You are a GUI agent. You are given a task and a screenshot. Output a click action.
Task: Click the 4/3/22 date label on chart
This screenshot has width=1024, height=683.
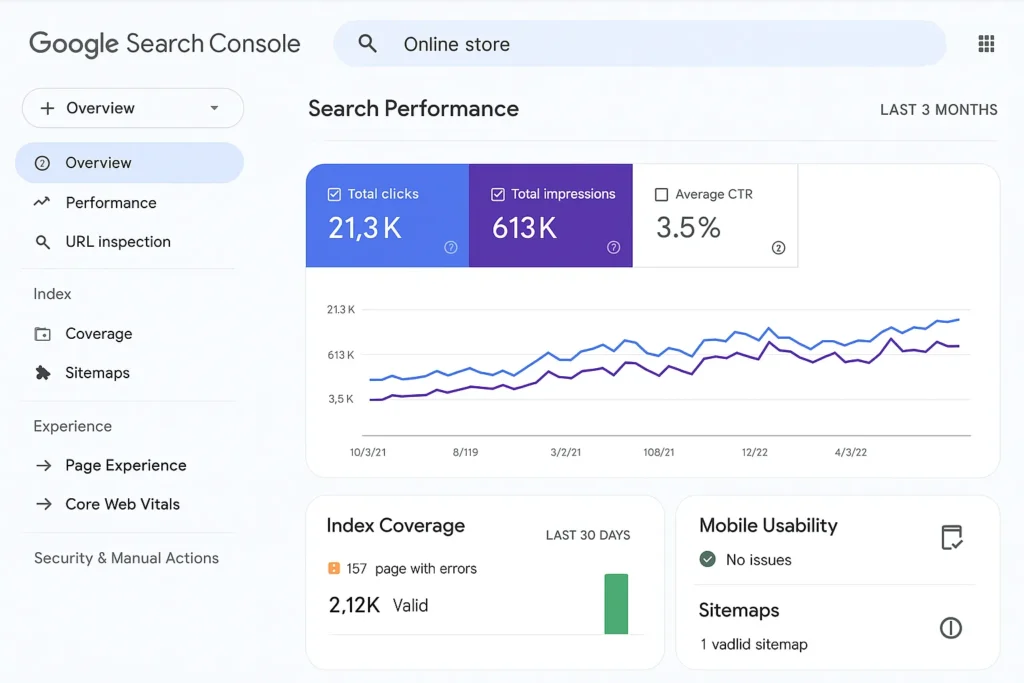point(850,452)
